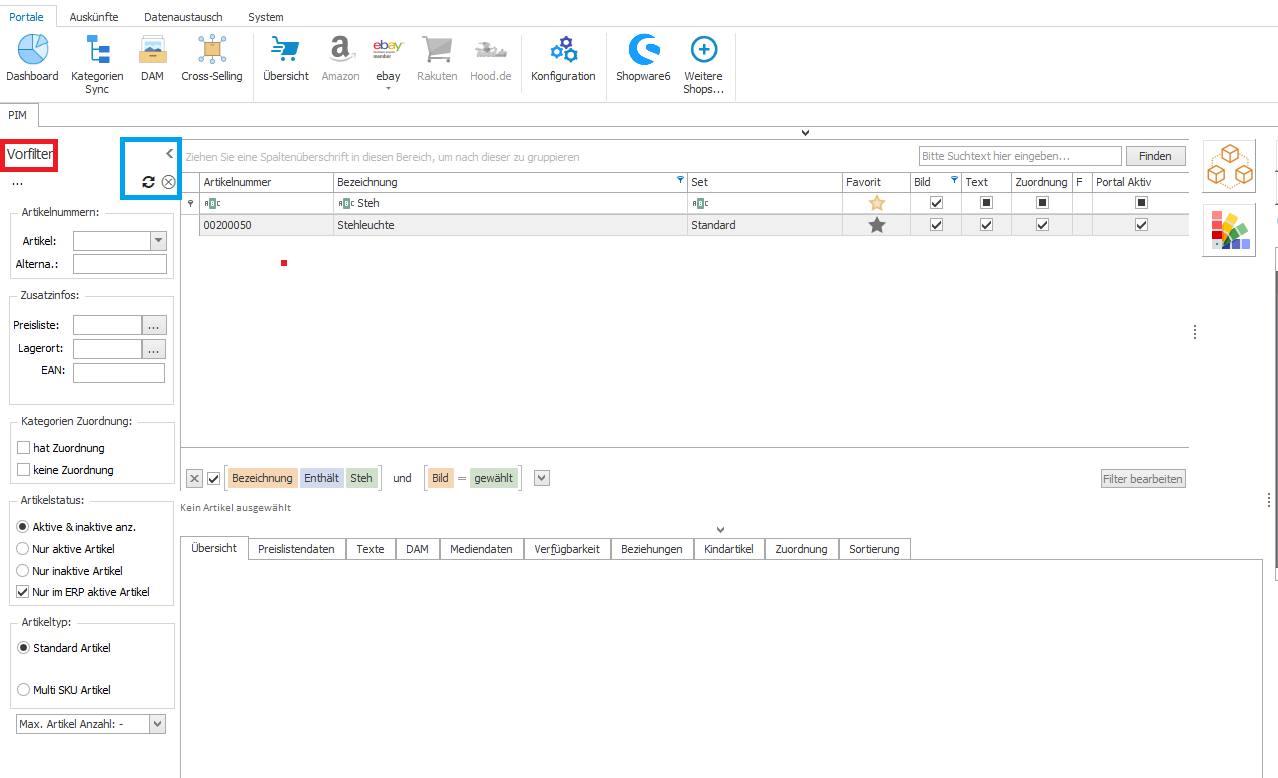
Task: Click the Weitere Shops plus icon
Action: click(703, 50)
